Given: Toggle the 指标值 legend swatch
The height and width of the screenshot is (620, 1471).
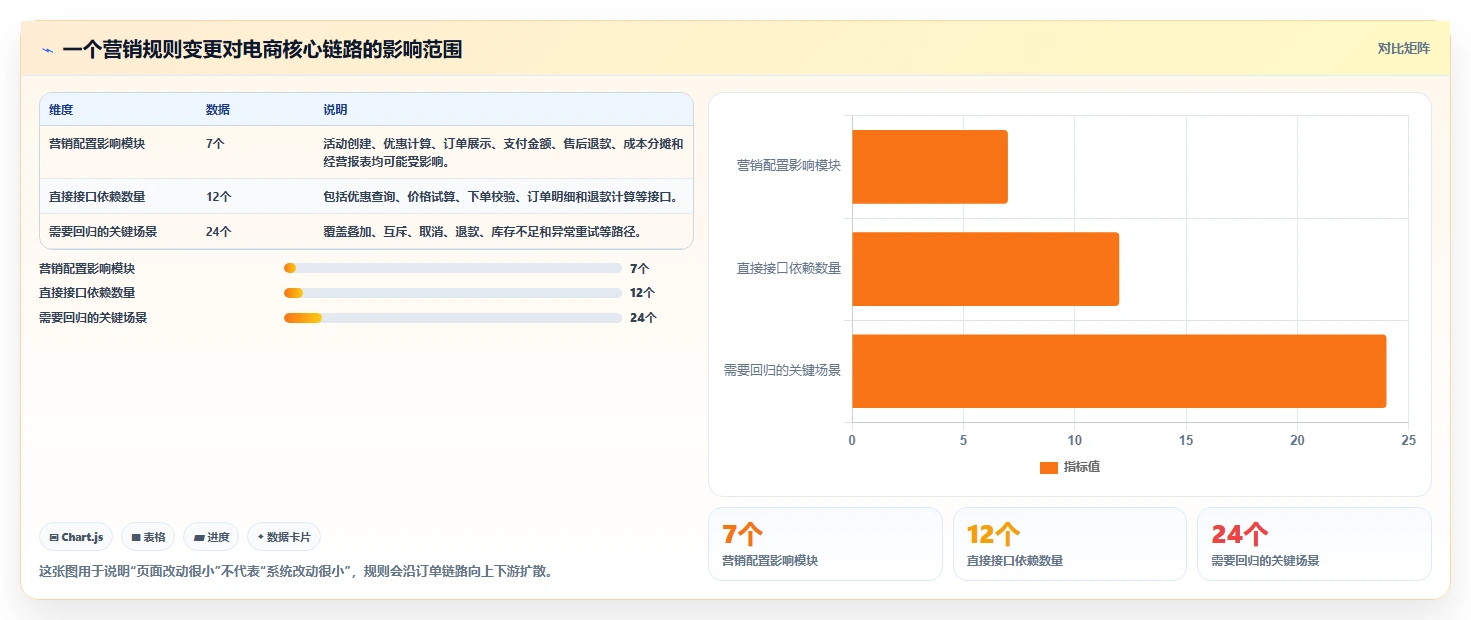Looking at the screenshot, I should pyautogui.click(x=1049, y=467).
